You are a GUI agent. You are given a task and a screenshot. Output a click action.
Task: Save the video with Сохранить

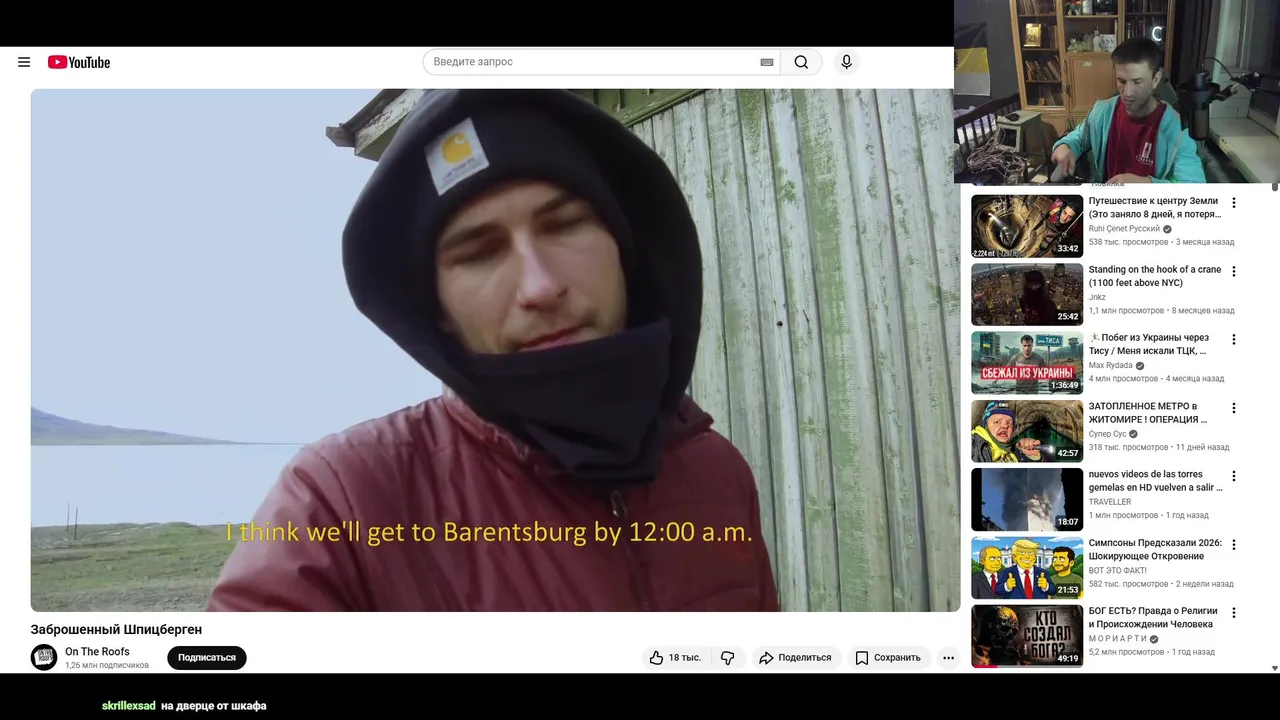coord(888,657)
